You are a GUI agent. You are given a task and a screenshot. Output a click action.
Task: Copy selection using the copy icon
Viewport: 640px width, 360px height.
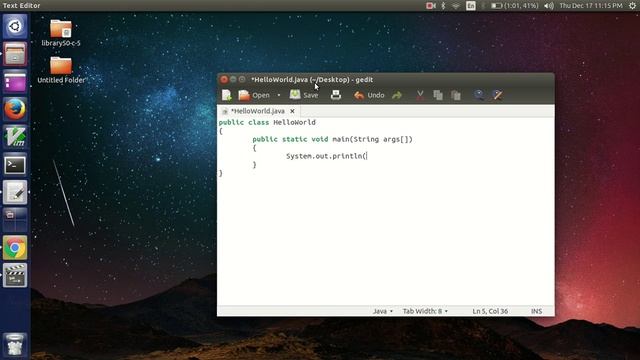coord(438,95)
